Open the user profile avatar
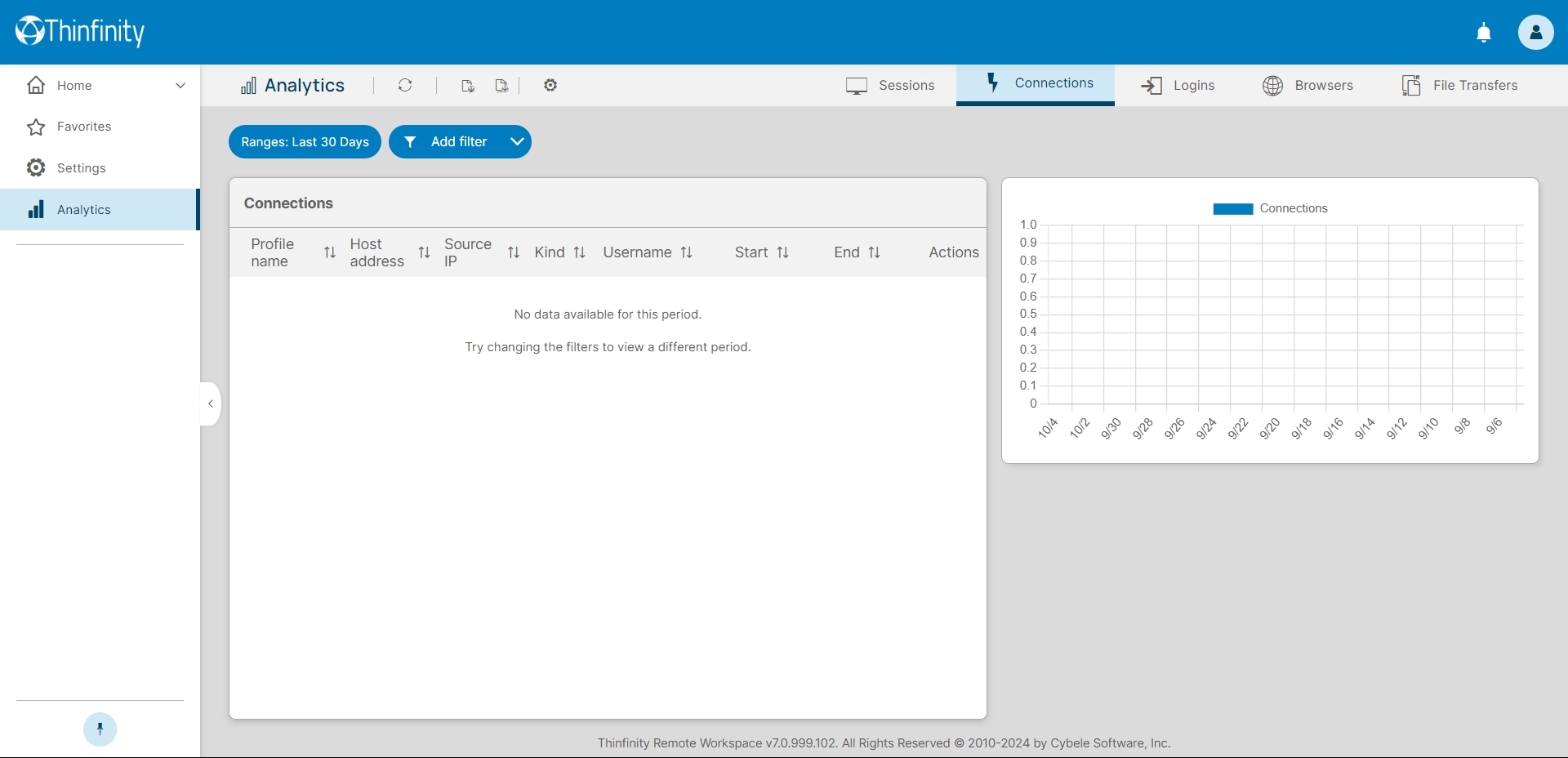This screenshot has height=758, width=1568. tap(1535, 33)
